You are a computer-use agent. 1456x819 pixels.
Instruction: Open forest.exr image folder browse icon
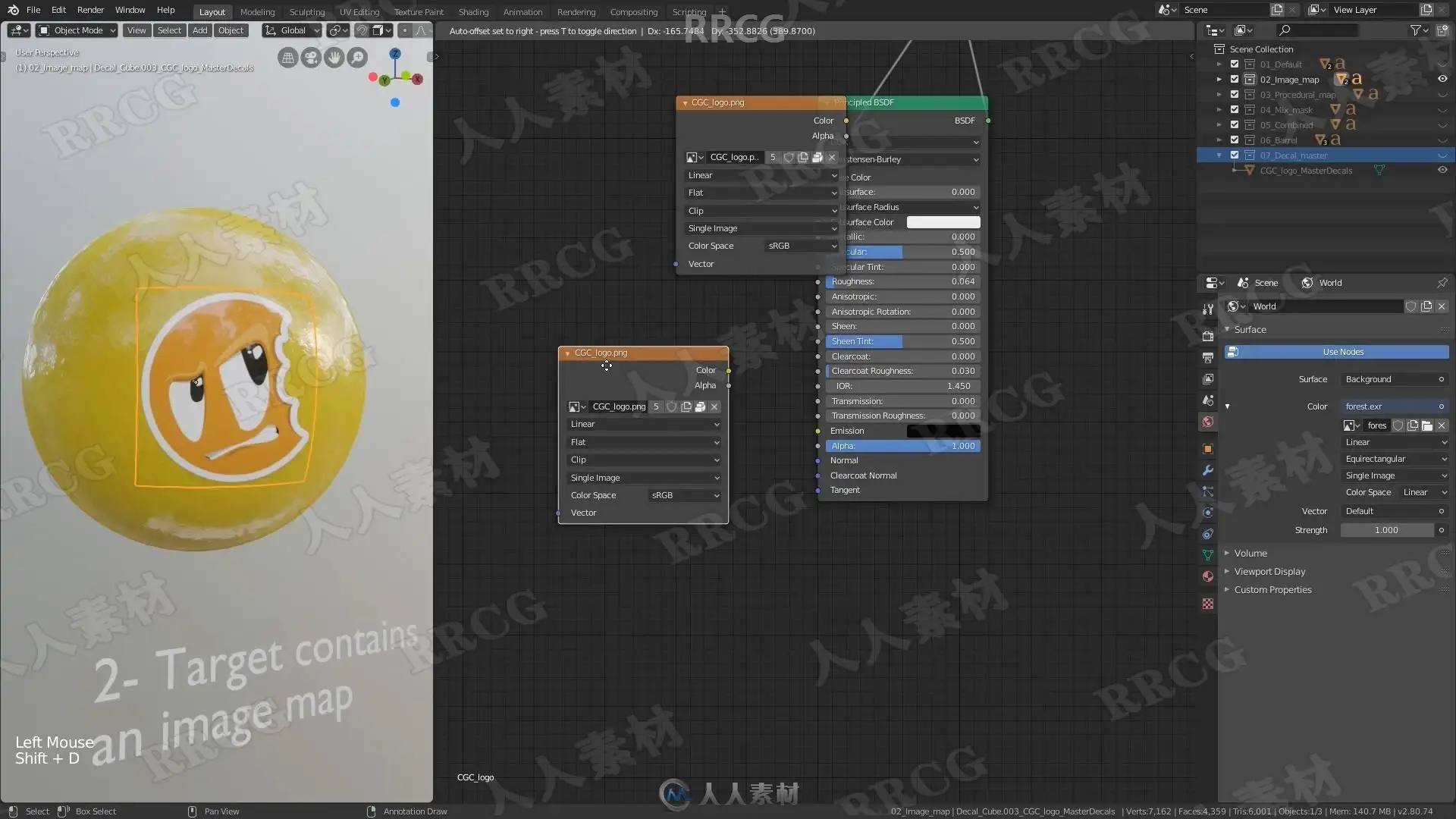pyautogui.click(x=1426, y=425)
